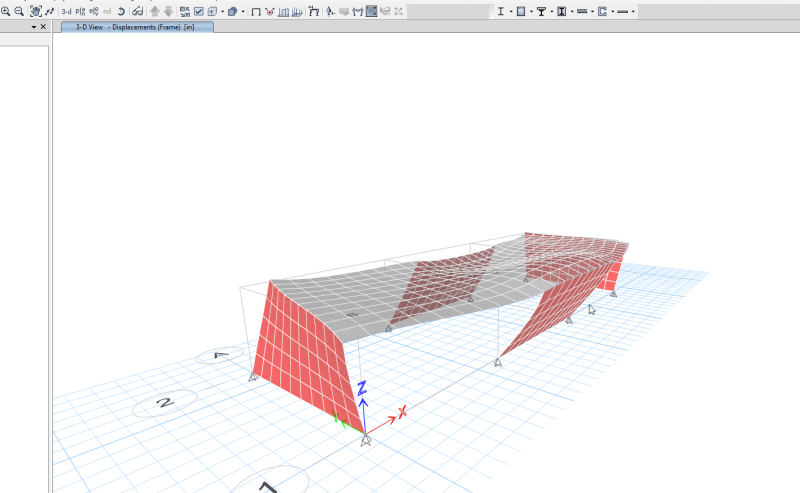
Task: Set the plan XY view
Action: point(80,11)
